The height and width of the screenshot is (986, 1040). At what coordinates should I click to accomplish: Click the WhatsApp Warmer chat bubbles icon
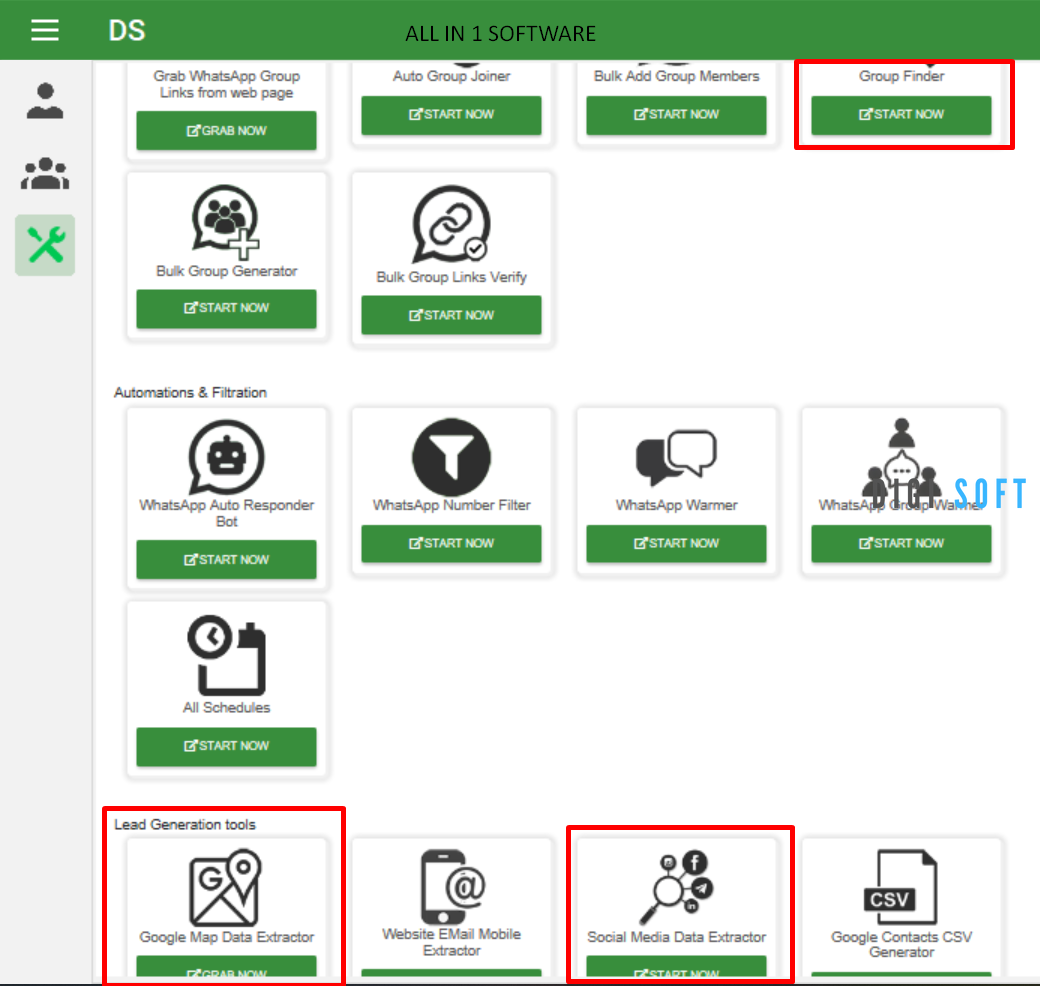click(676, 458)
